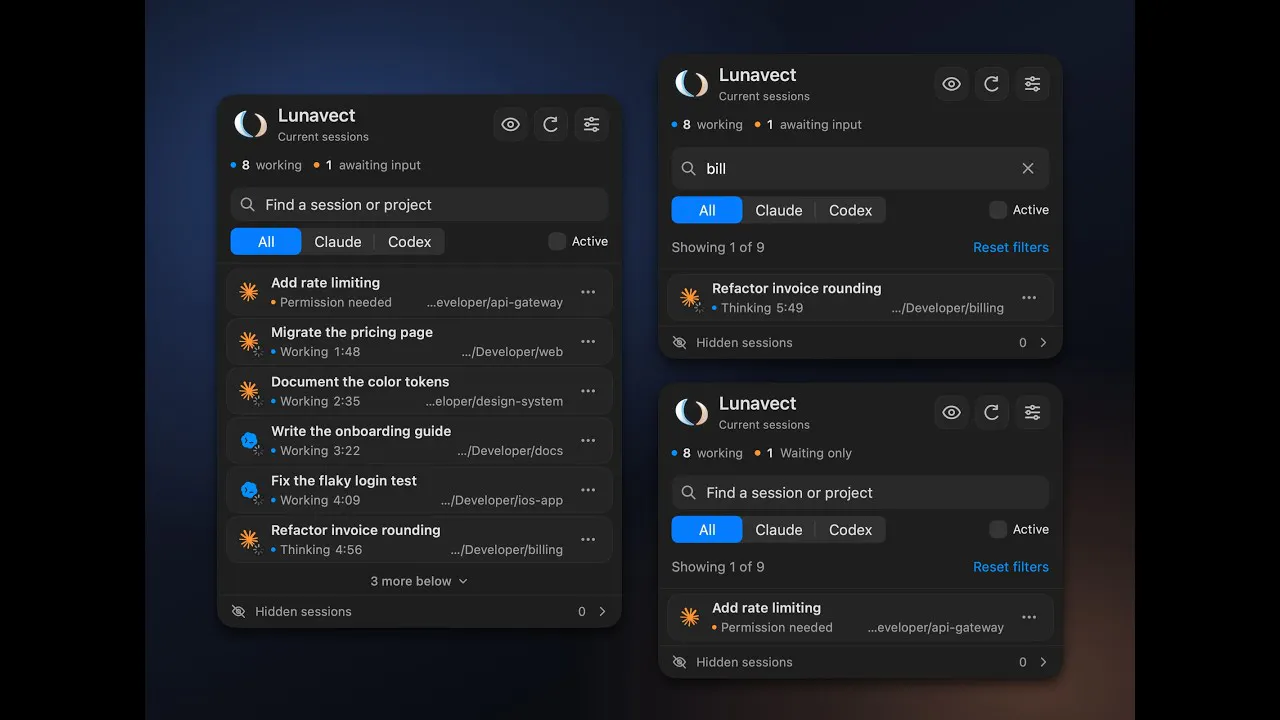Click more options for 'Fix the flaky login test'
Viewport: 1280px width, 720px height.
[588, 490]
